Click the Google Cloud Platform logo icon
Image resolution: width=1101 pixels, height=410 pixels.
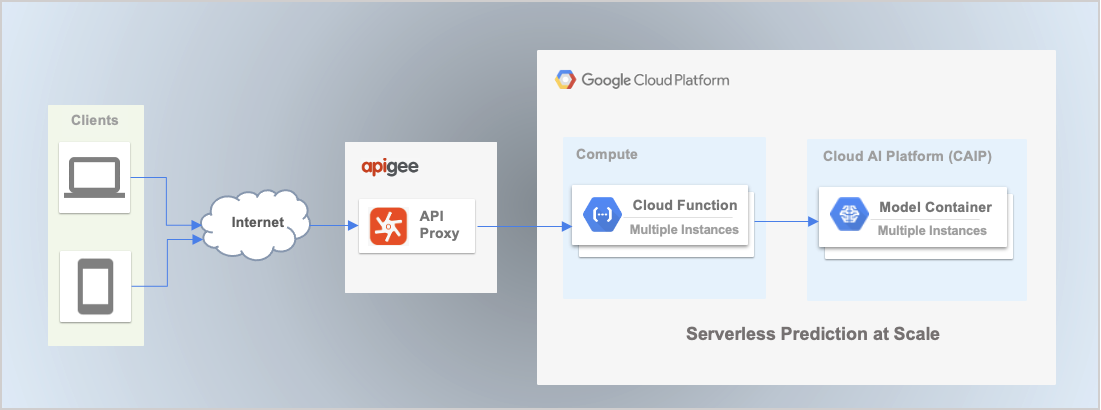(565, 80)
